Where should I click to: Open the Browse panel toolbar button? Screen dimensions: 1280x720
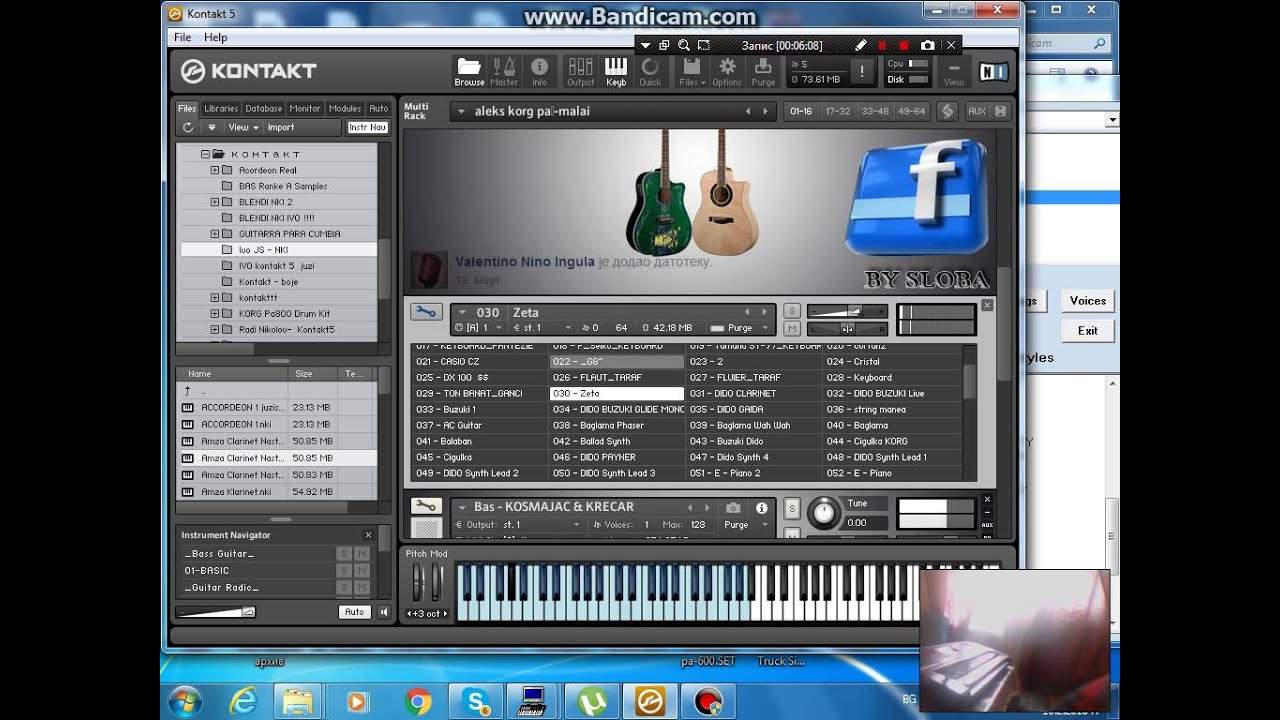click(x=469, y=71)
